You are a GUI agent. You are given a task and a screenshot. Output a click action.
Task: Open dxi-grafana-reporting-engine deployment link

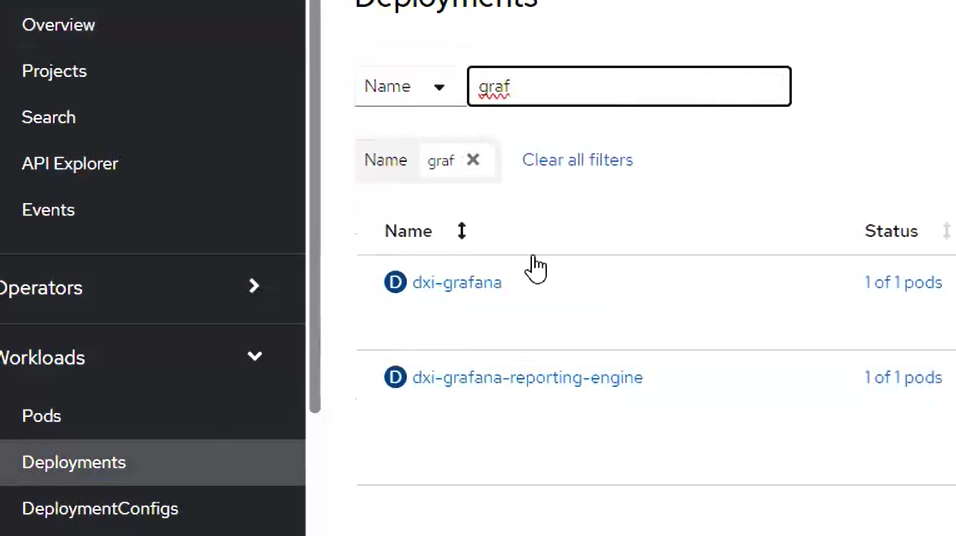[527, 377]
